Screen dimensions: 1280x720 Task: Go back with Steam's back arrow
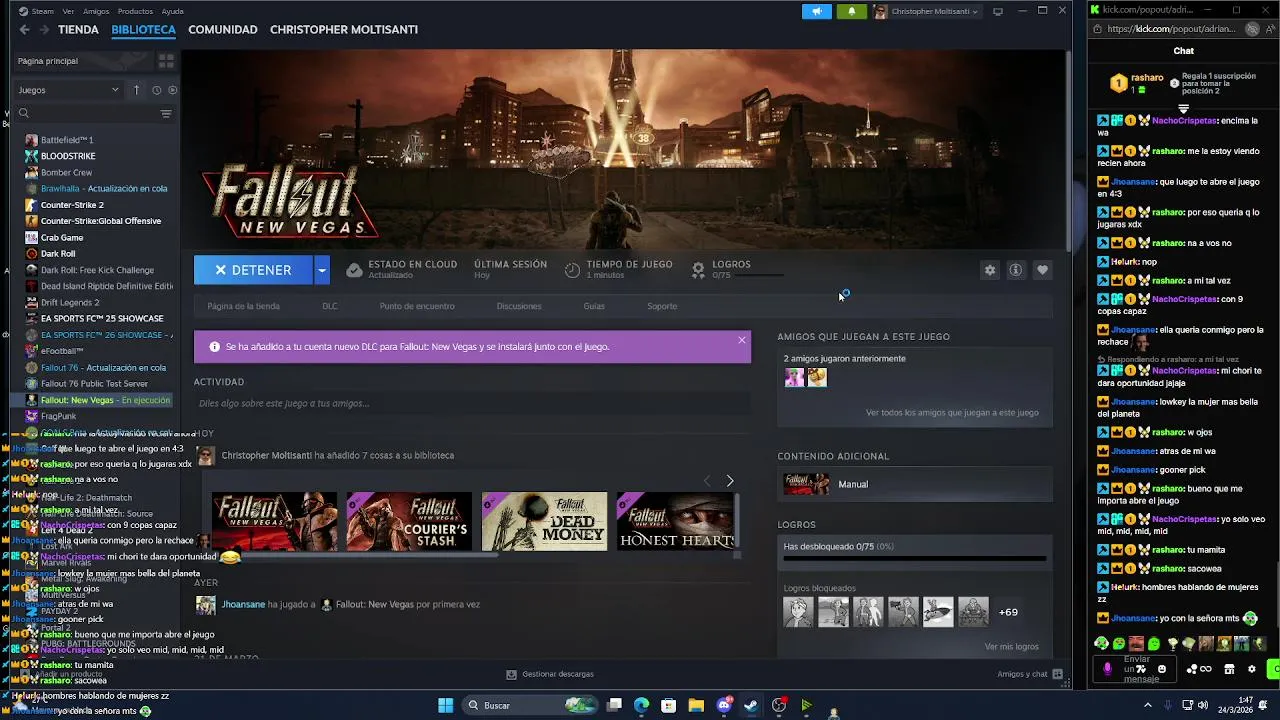click(x=24, y=30)
